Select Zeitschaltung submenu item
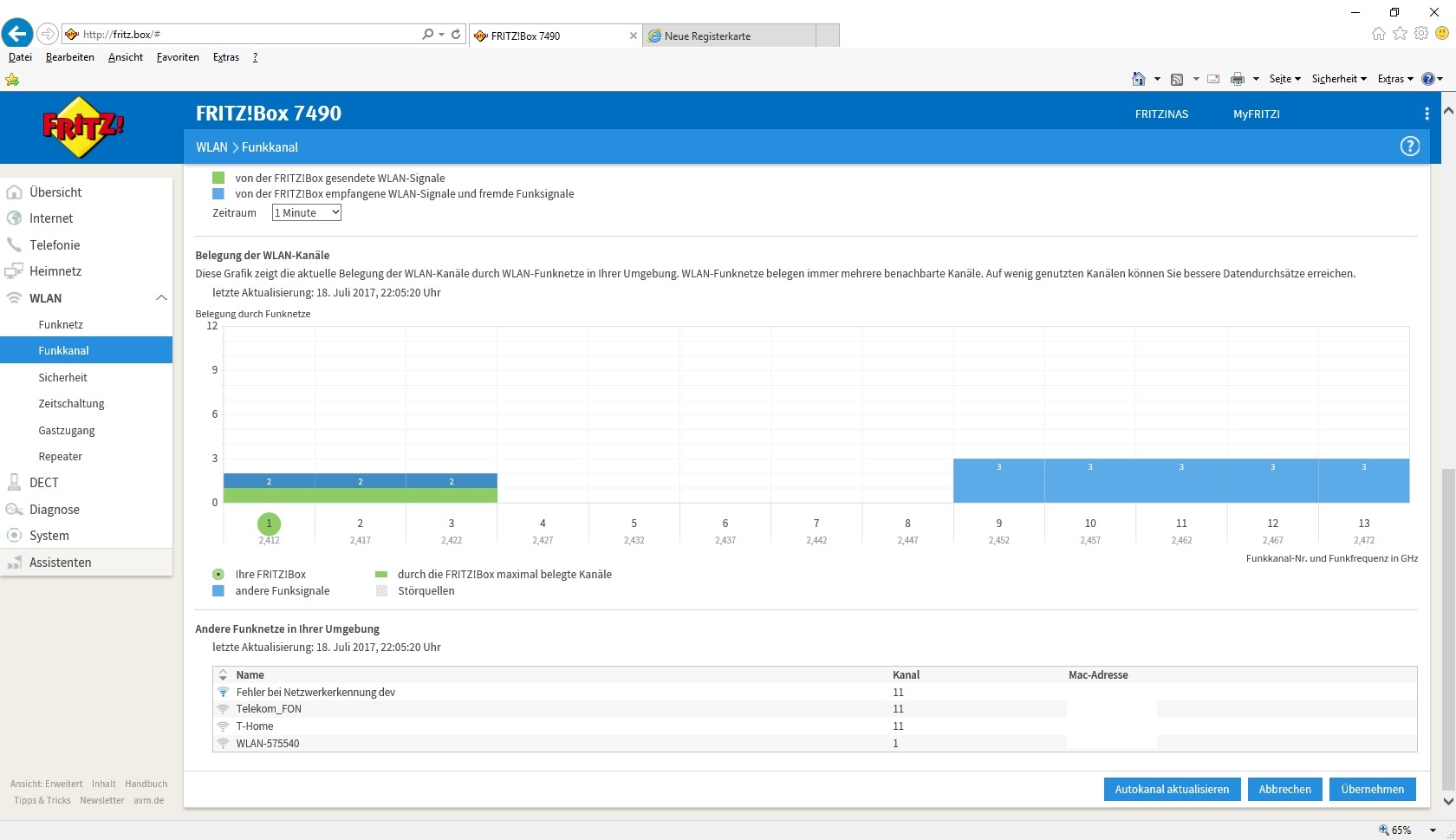Screen dimensions: 1456x840 [x=71, y=404]
